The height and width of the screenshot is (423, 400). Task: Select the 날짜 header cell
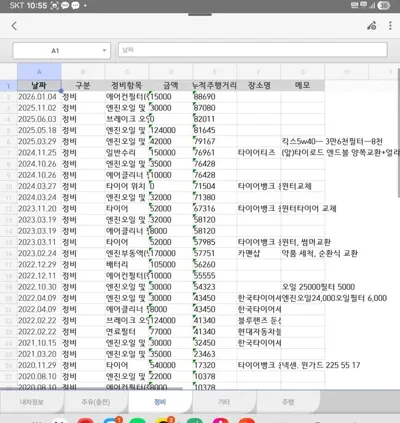coord(39,86)
